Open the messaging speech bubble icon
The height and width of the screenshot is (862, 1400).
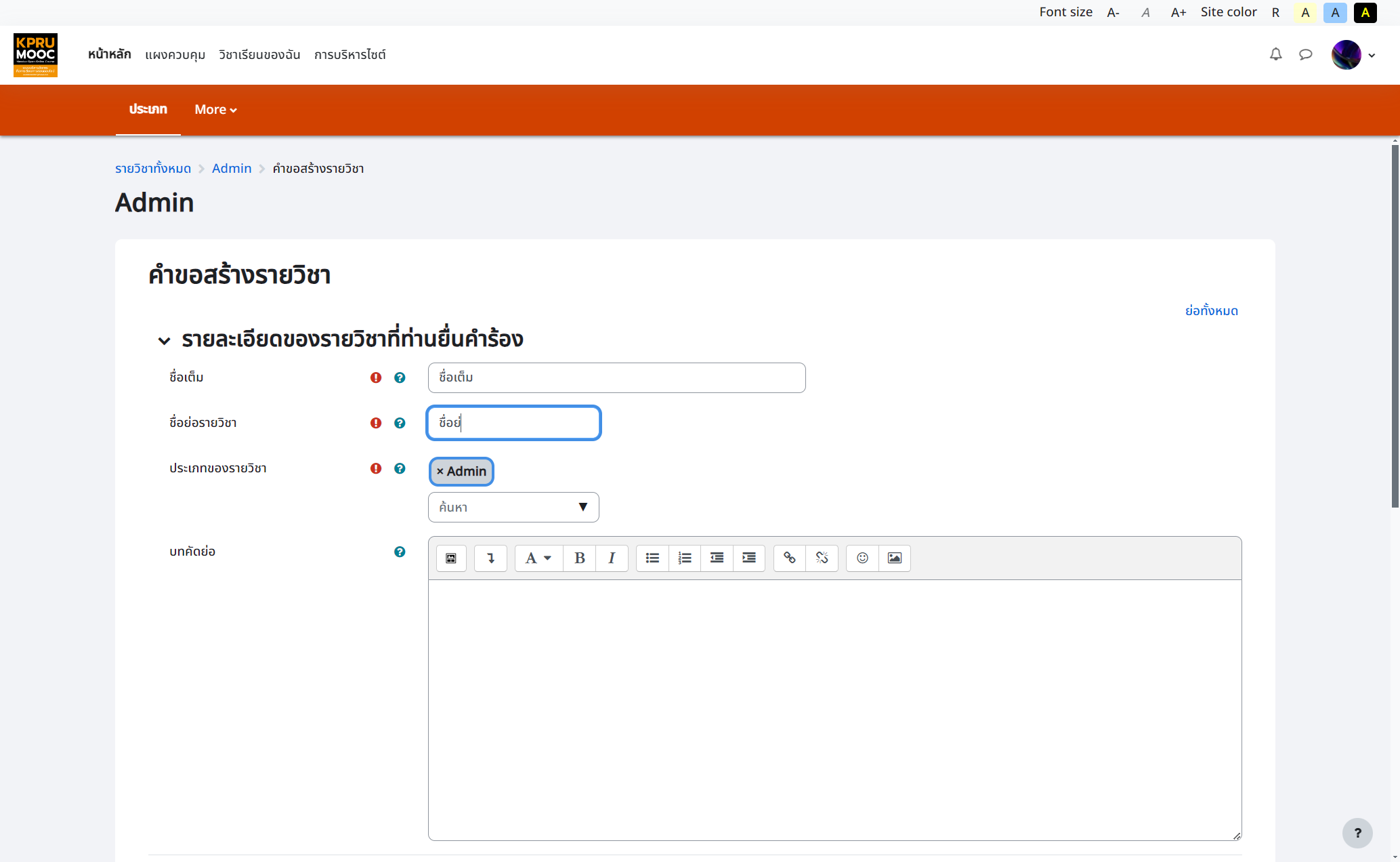coord(1305,54)
